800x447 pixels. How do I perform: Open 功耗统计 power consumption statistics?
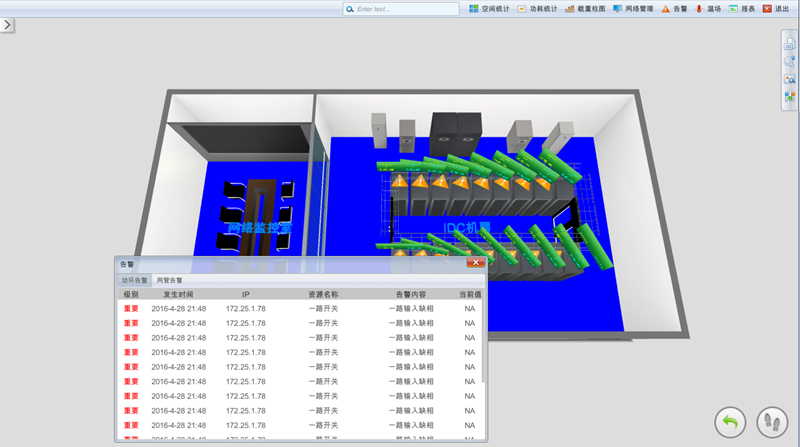tap(537, 9)
